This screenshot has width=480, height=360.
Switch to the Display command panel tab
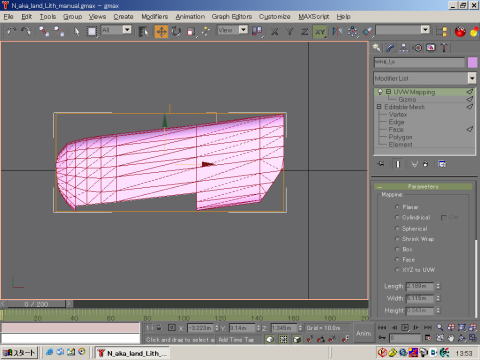(x=431, y=48)
